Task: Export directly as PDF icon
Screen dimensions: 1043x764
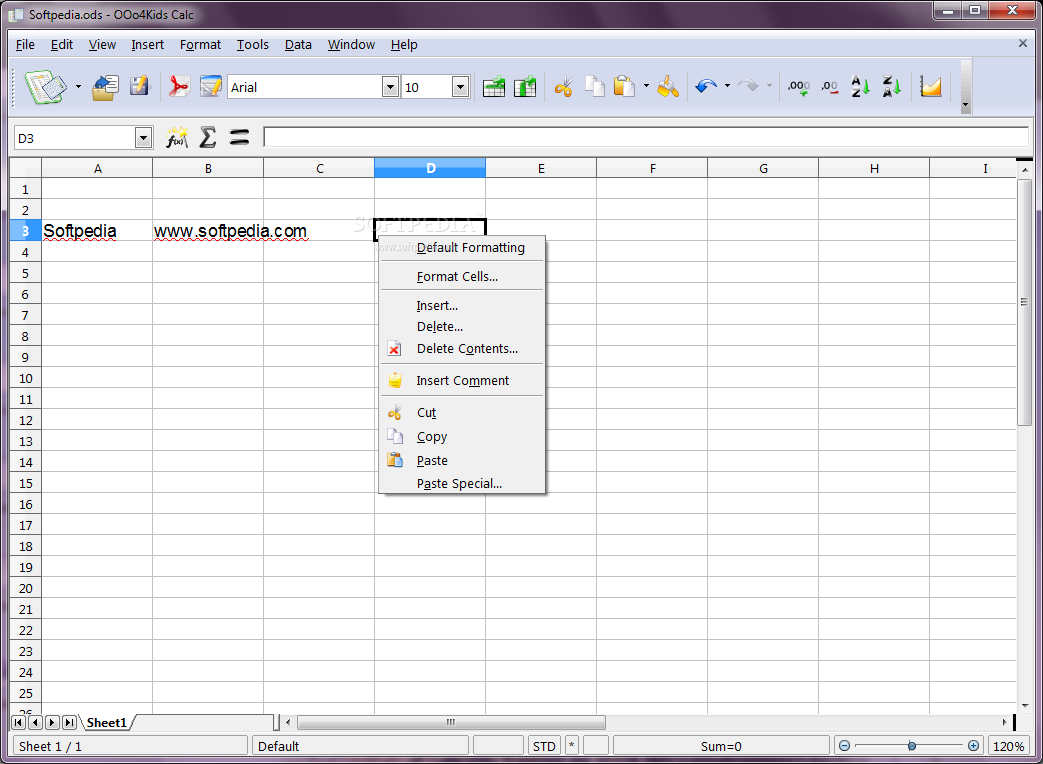Action: point(179,86)
